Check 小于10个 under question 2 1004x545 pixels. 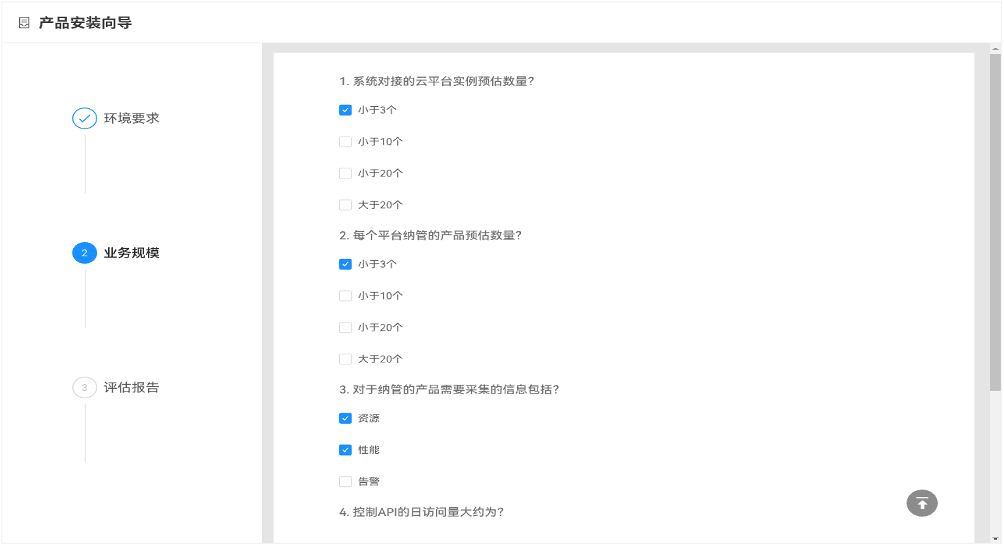point(345,296)
